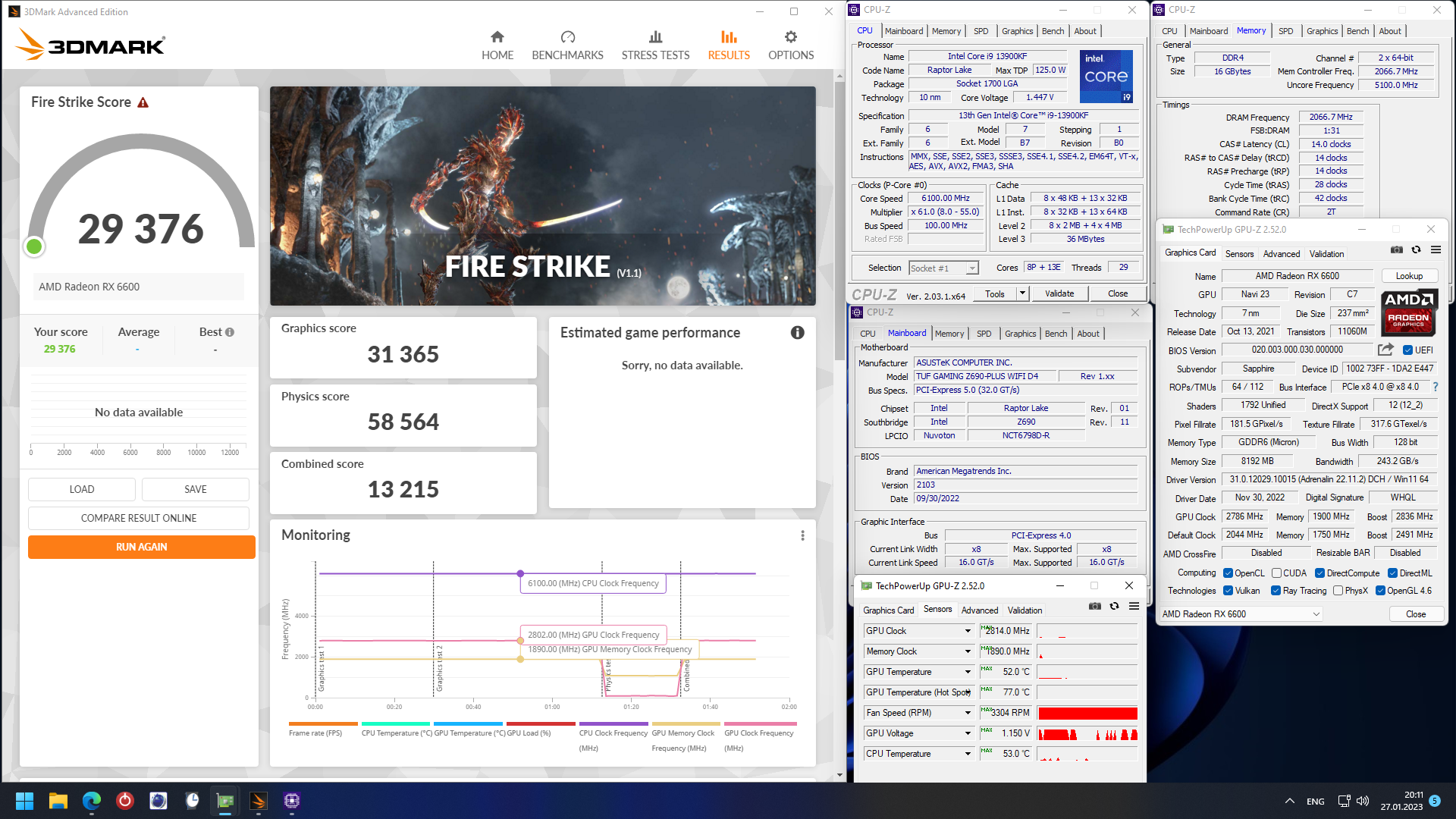The height and width of the screenshot is (819, 1456).
Task: Open SPD tab in CPU-Z Memory window
Action: (x=1285, y=31)
